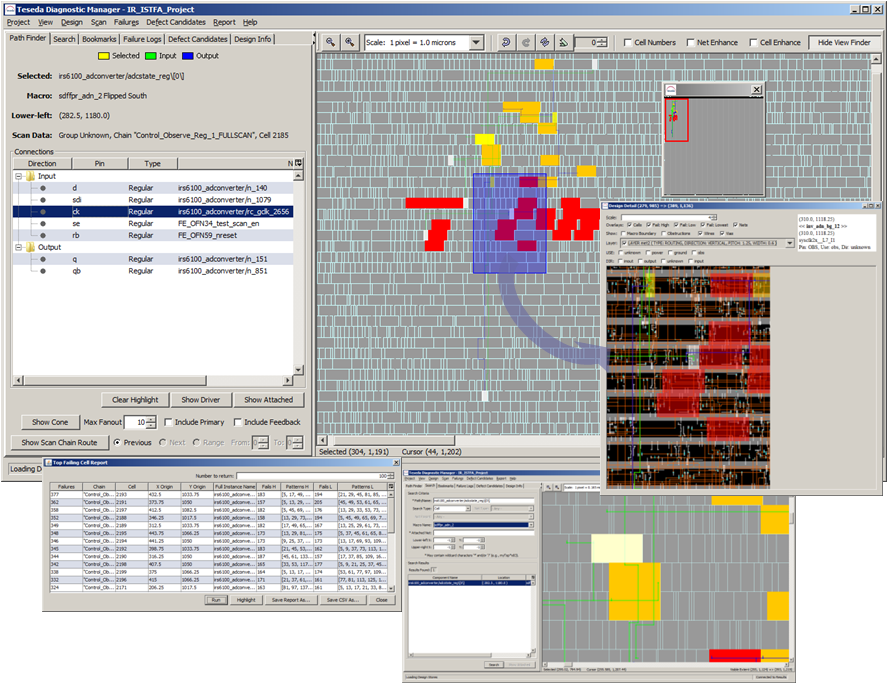Click the forward navigation arrow toolbar icon
The height and width of the screenshot is (684, 888).
(527, 42)
